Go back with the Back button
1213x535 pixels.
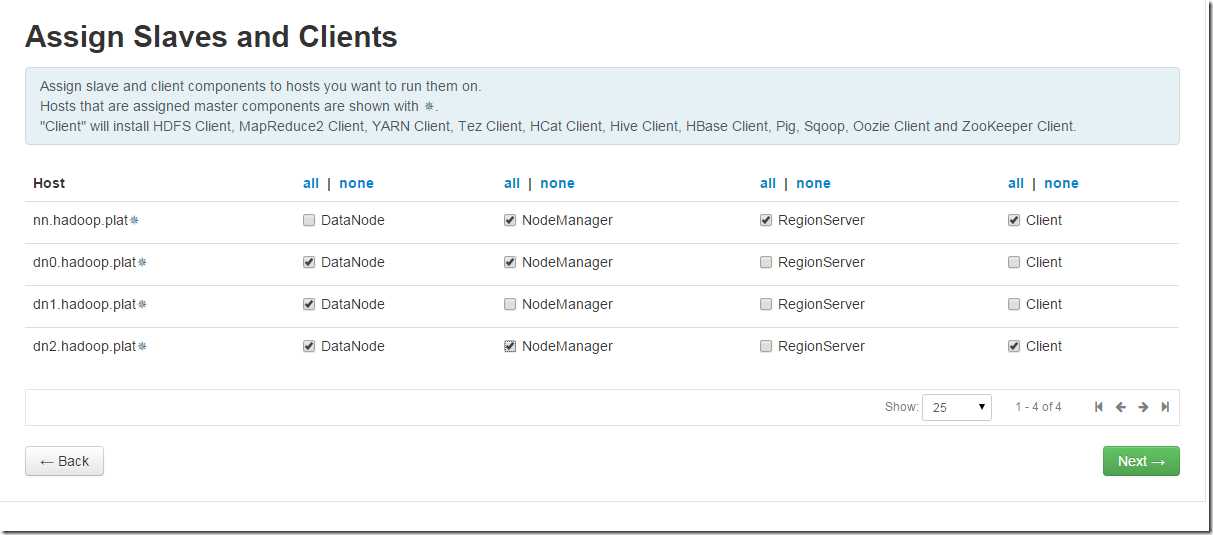[64, 461]
